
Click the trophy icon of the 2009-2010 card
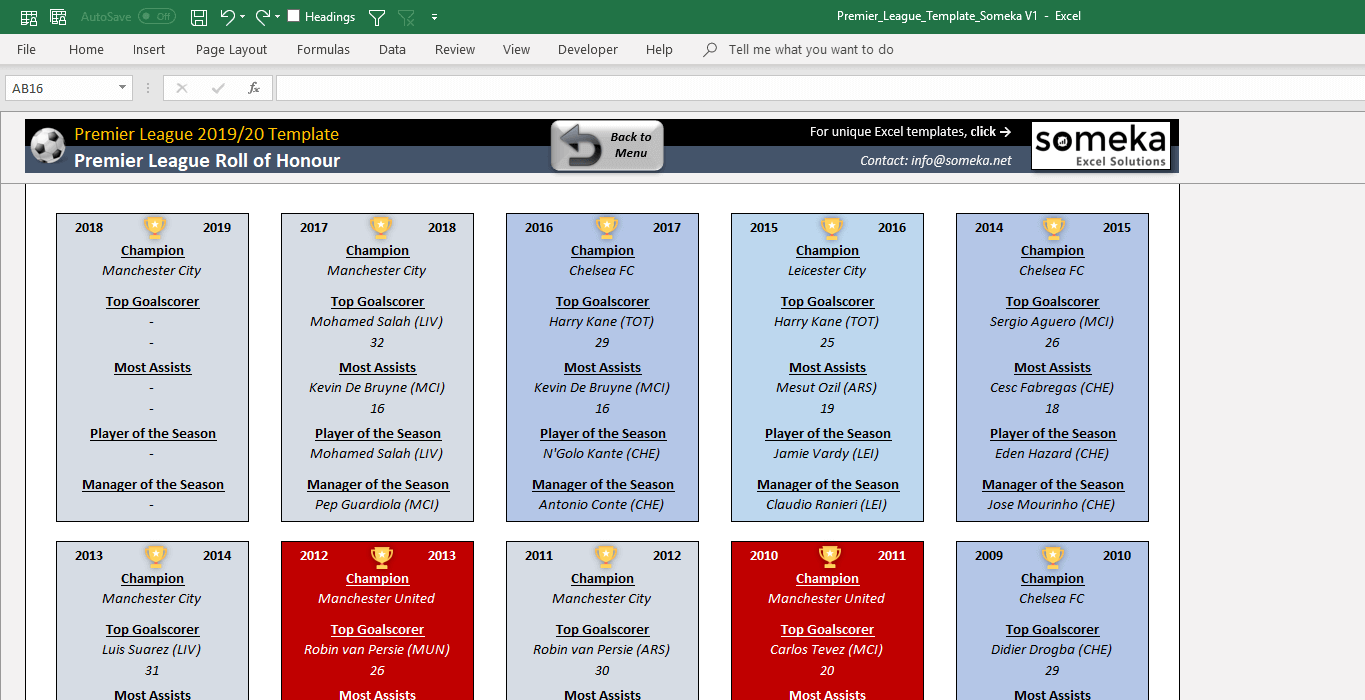click(x=1054, y=555)
